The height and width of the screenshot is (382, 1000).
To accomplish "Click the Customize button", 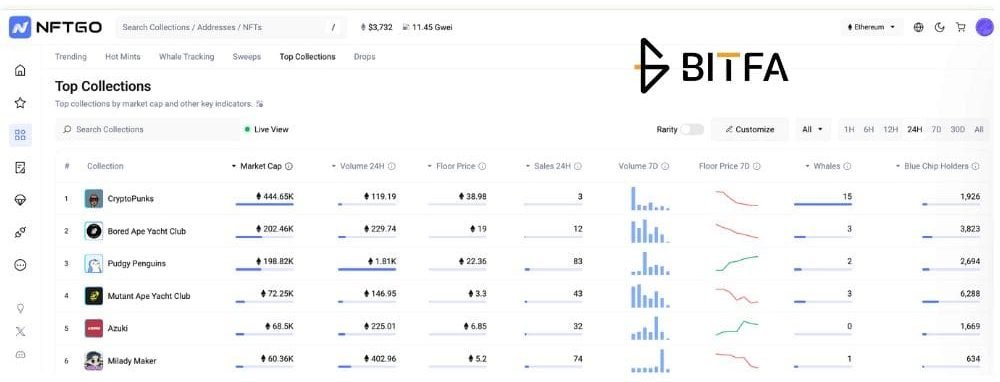I will click(749, 129).
